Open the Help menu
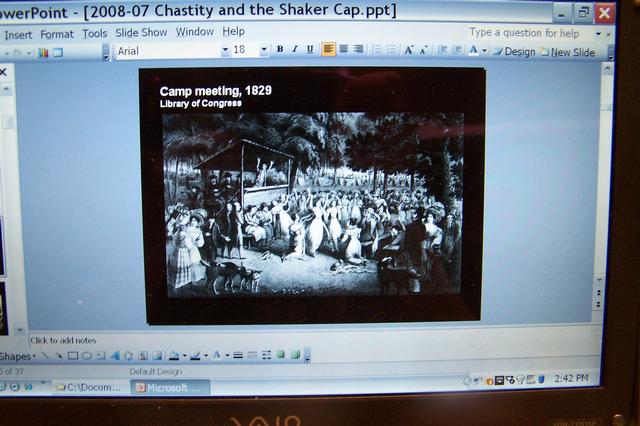The width and height of the screenshot is (640, 426). pos(233,31)
